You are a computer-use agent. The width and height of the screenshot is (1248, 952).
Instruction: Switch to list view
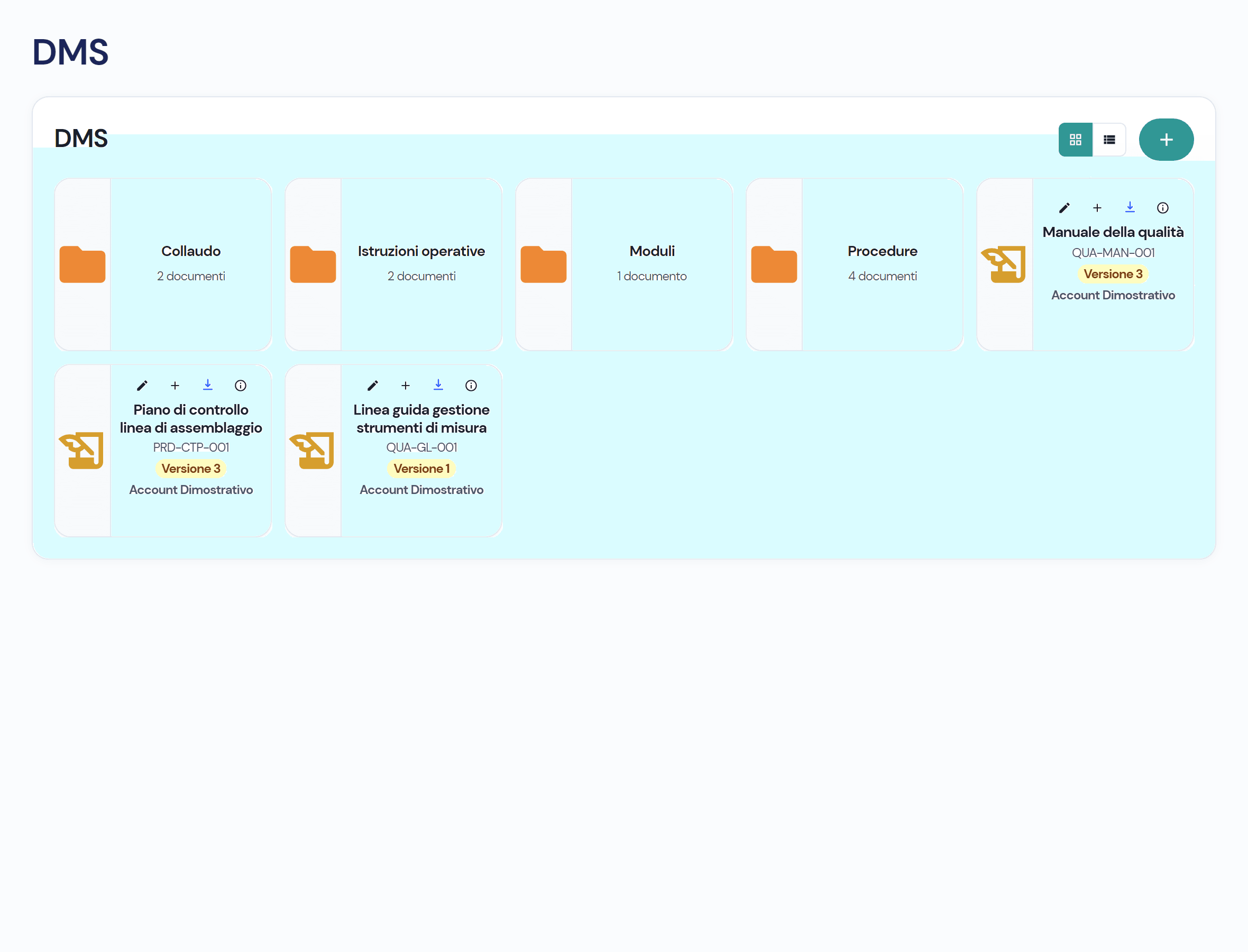1109,140
